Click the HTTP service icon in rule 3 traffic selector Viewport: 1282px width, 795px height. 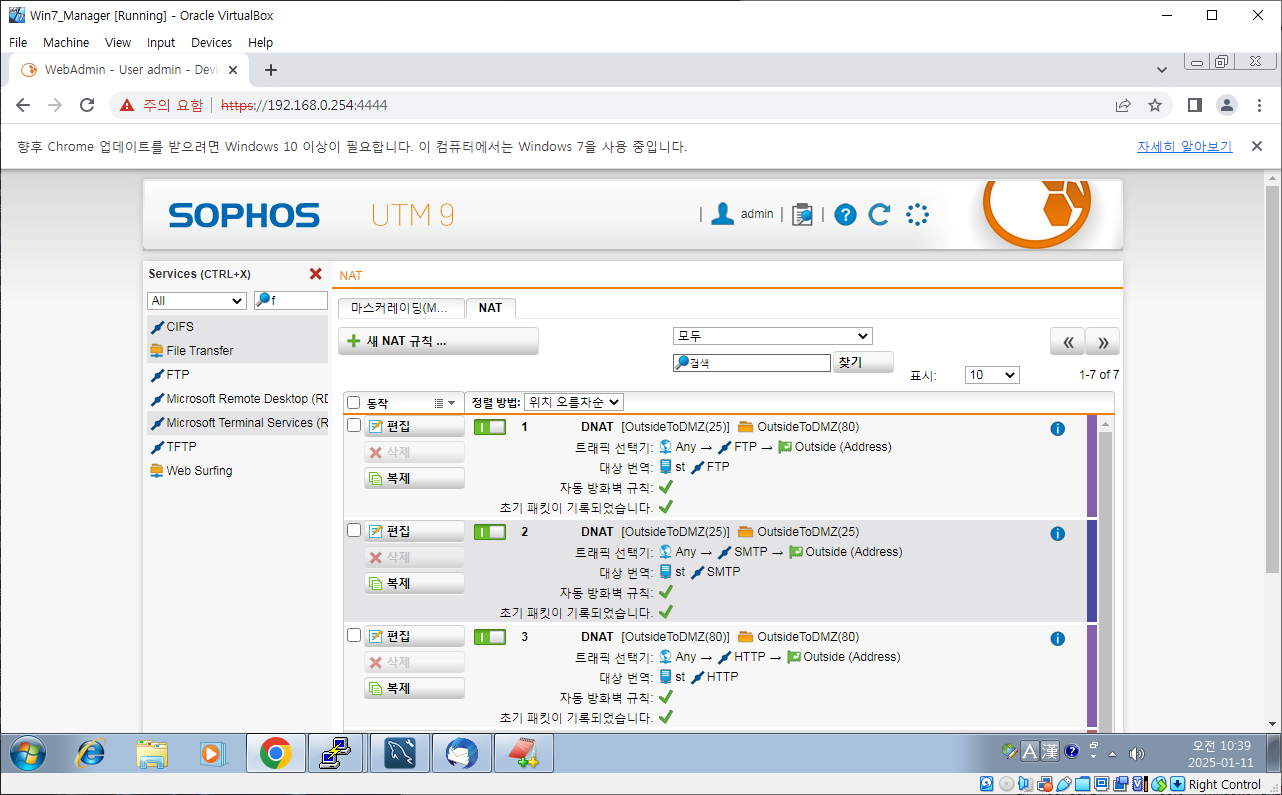pos(725,657)
